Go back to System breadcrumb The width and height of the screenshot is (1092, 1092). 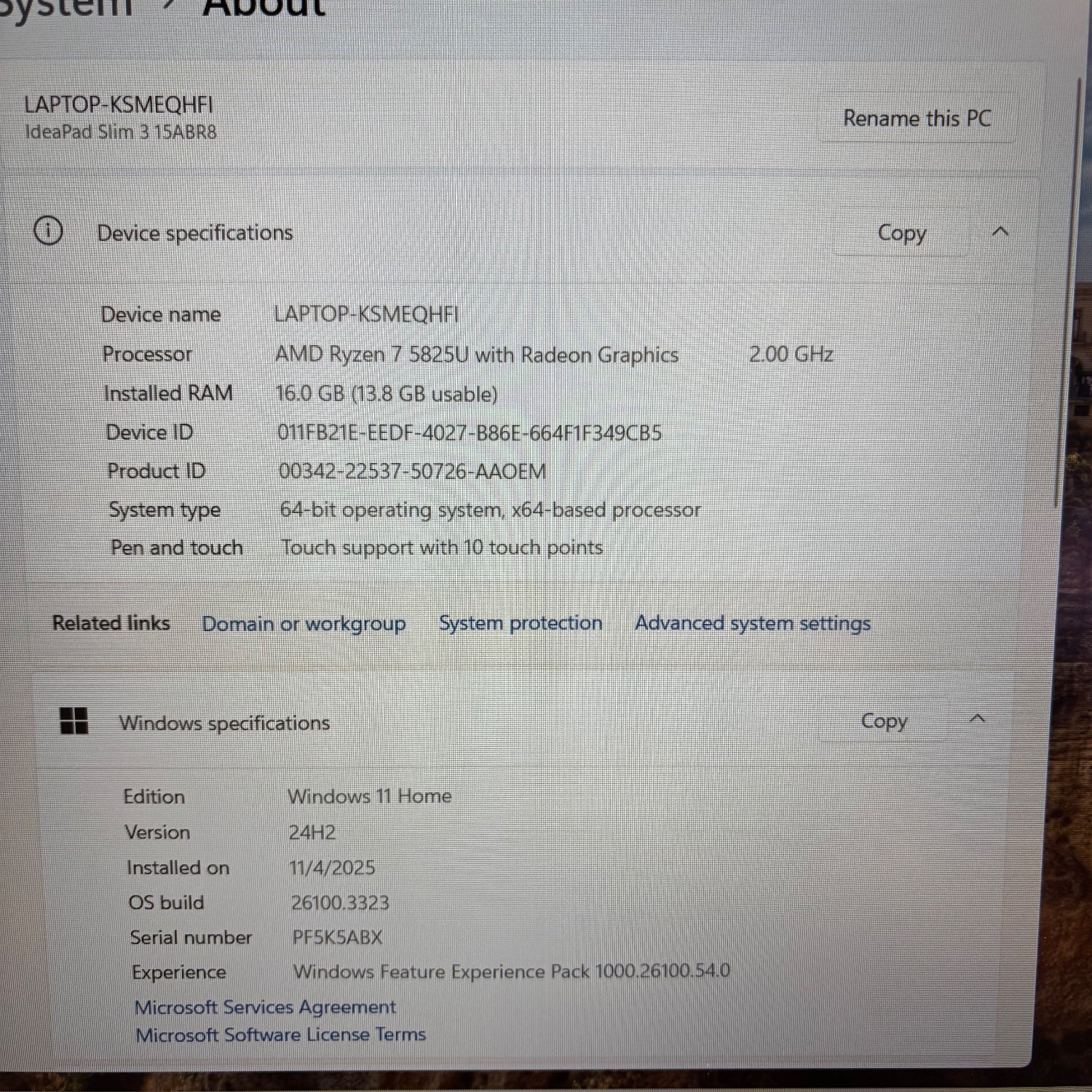point(66,7)
